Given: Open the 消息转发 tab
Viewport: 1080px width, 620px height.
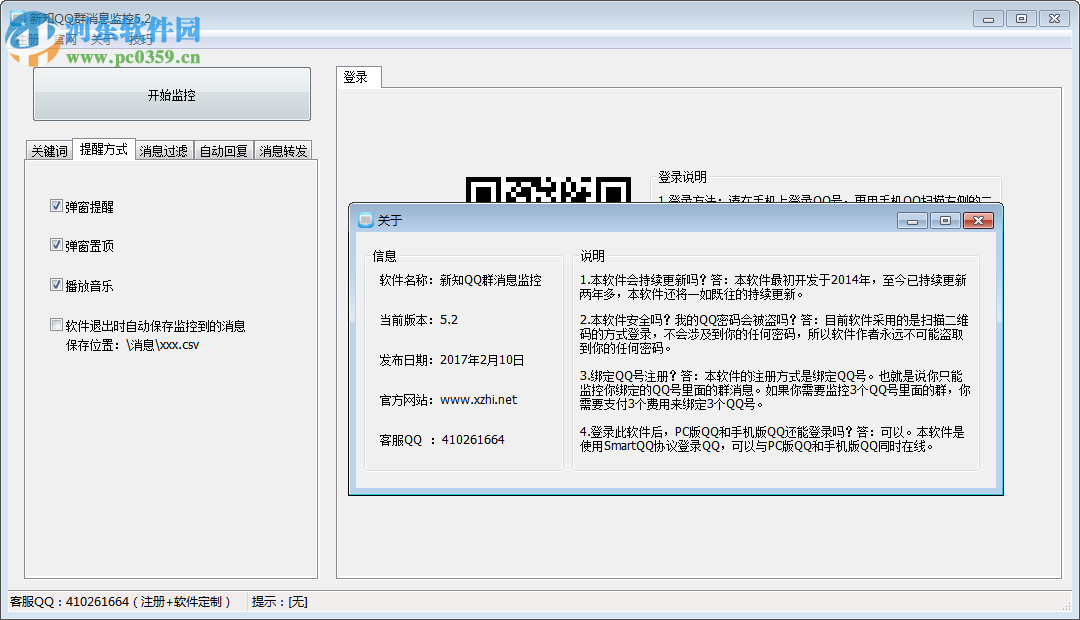Looking at the screenshot, I should coord(284,149).
